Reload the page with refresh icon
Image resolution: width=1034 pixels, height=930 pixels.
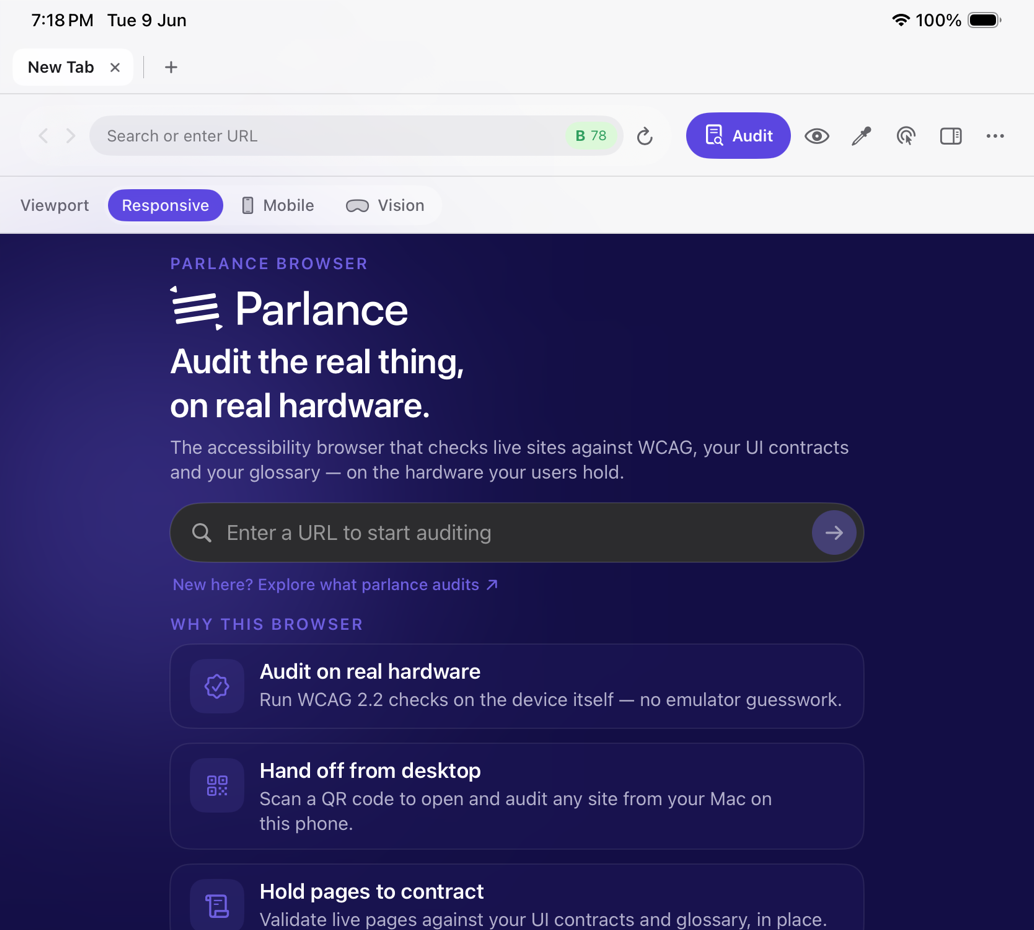click(x=645, y=136)
